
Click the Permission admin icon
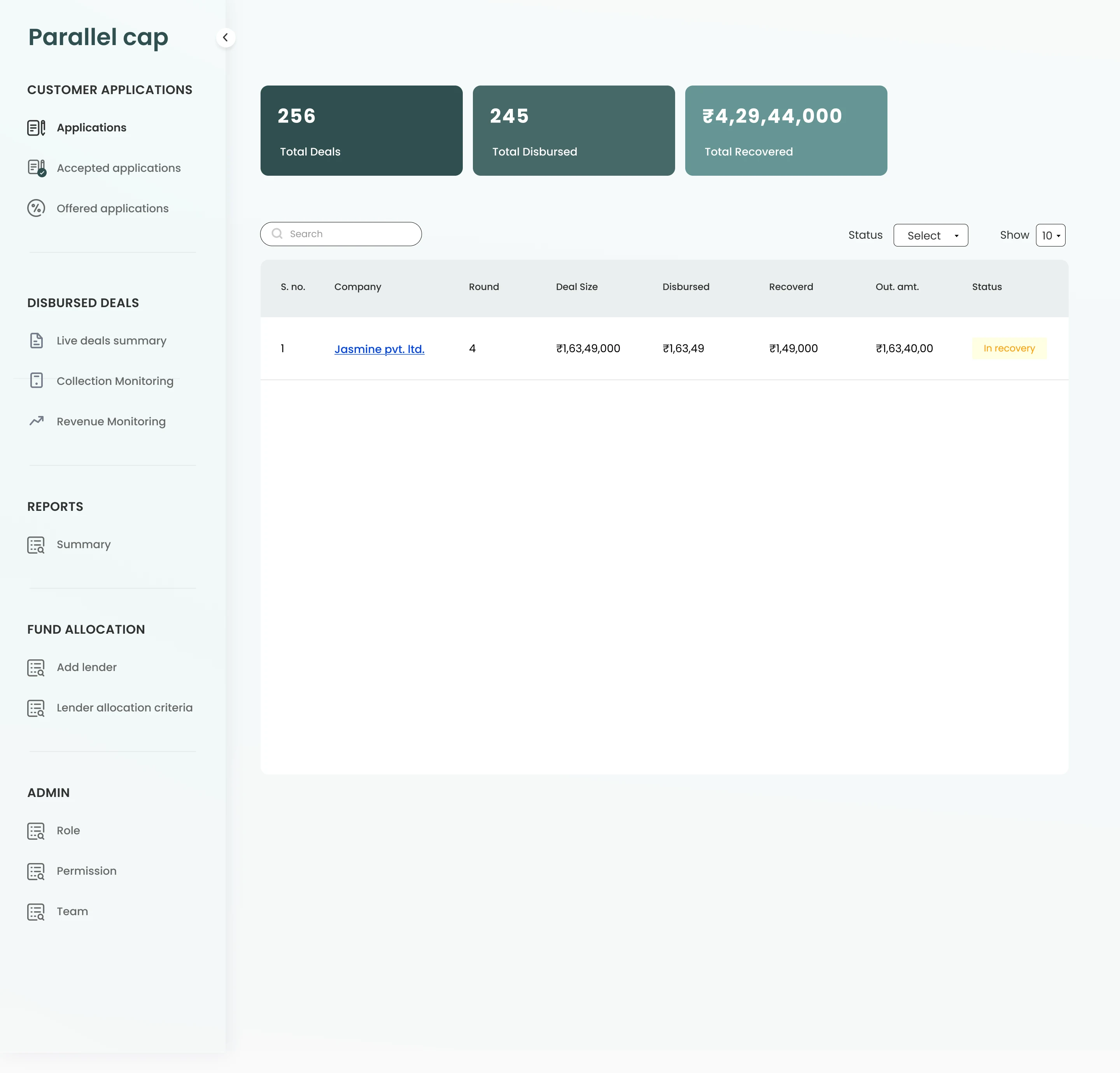pos(36,872)
